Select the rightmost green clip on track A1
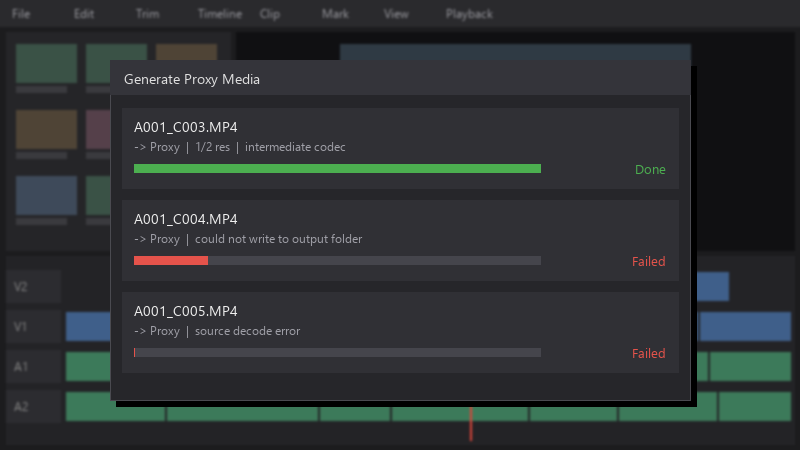This screenshot has height=450, width=800. pyautogui.click(x=751, y=366)
